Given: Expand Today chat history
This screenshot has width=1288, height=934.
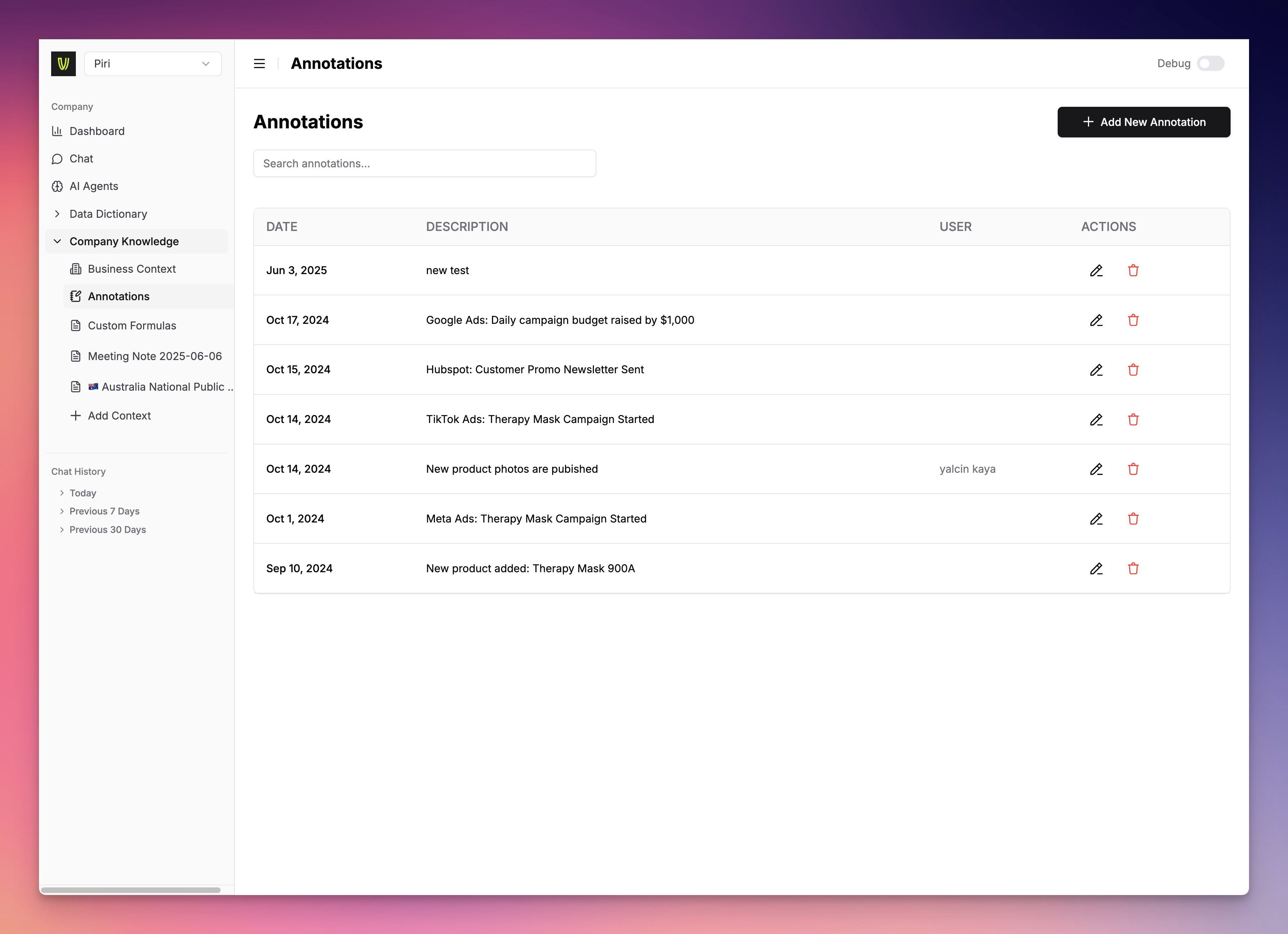Looking at the screenshot, I should [x=82, y=493].
